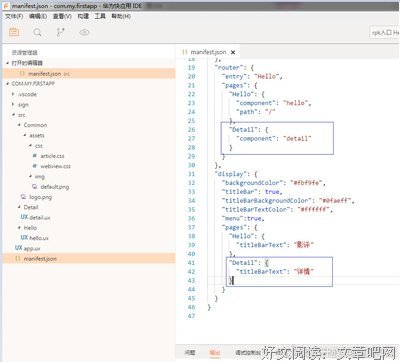Click the app logo in title bar
The width and height of the screenshot is (400, 362).
tap(6, 6)
